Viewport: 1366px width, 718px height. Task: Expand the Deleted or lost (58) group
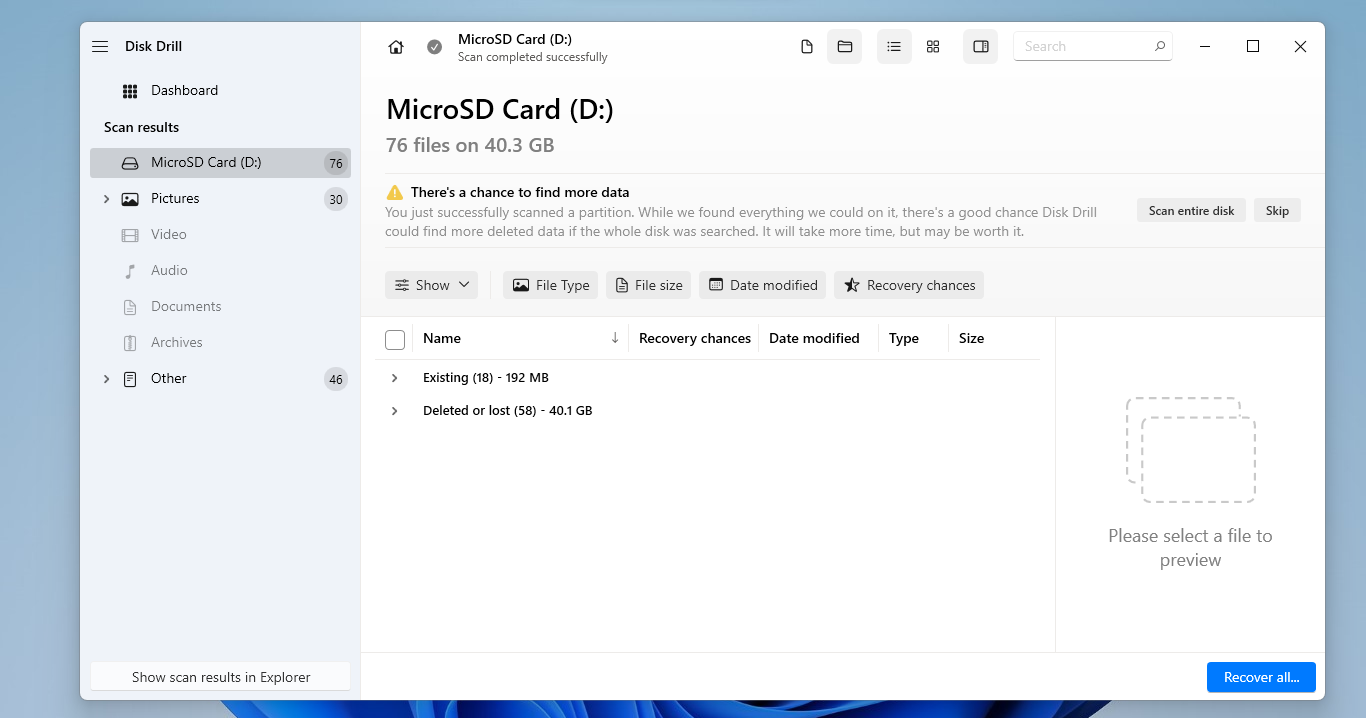tap(395, 411)
